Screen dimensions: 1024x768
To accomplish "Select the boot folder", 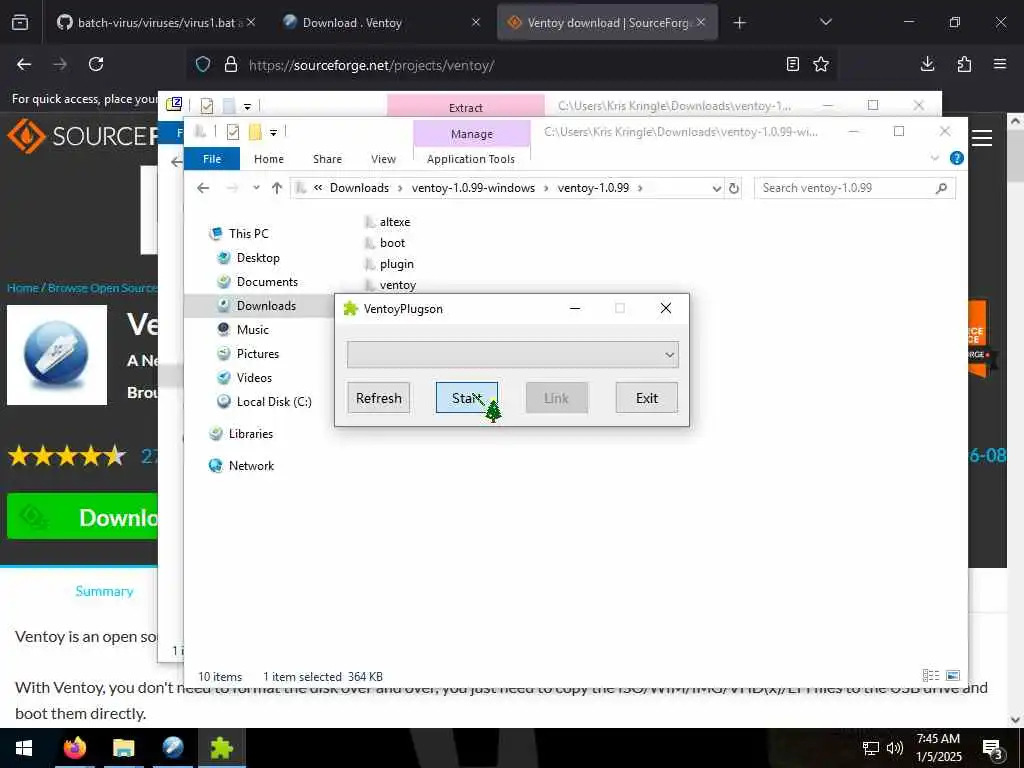I will pyautogui.click(x=392, y=243).
